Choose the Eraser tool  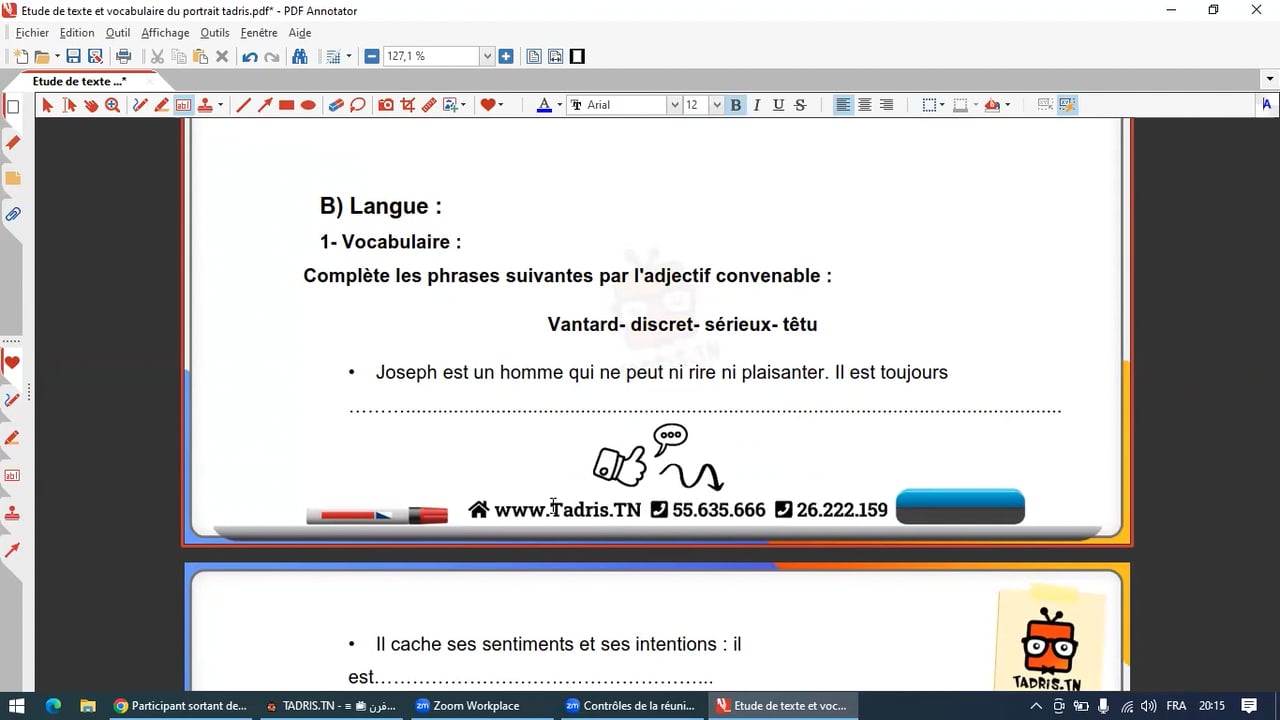(336, 105)
